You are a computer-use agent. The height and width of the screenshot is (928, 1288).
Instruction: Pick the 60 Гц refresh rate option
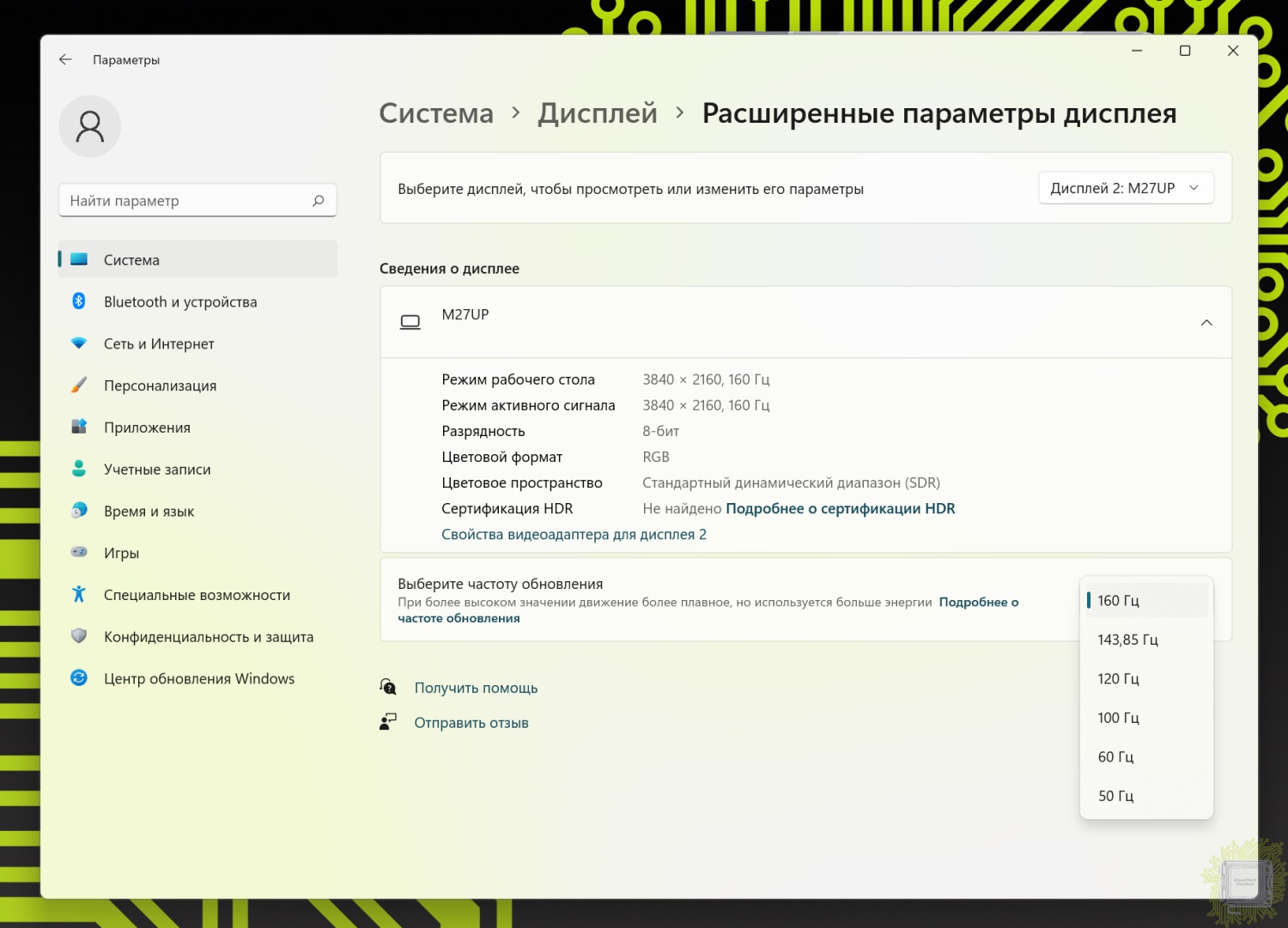(1115, 757)
